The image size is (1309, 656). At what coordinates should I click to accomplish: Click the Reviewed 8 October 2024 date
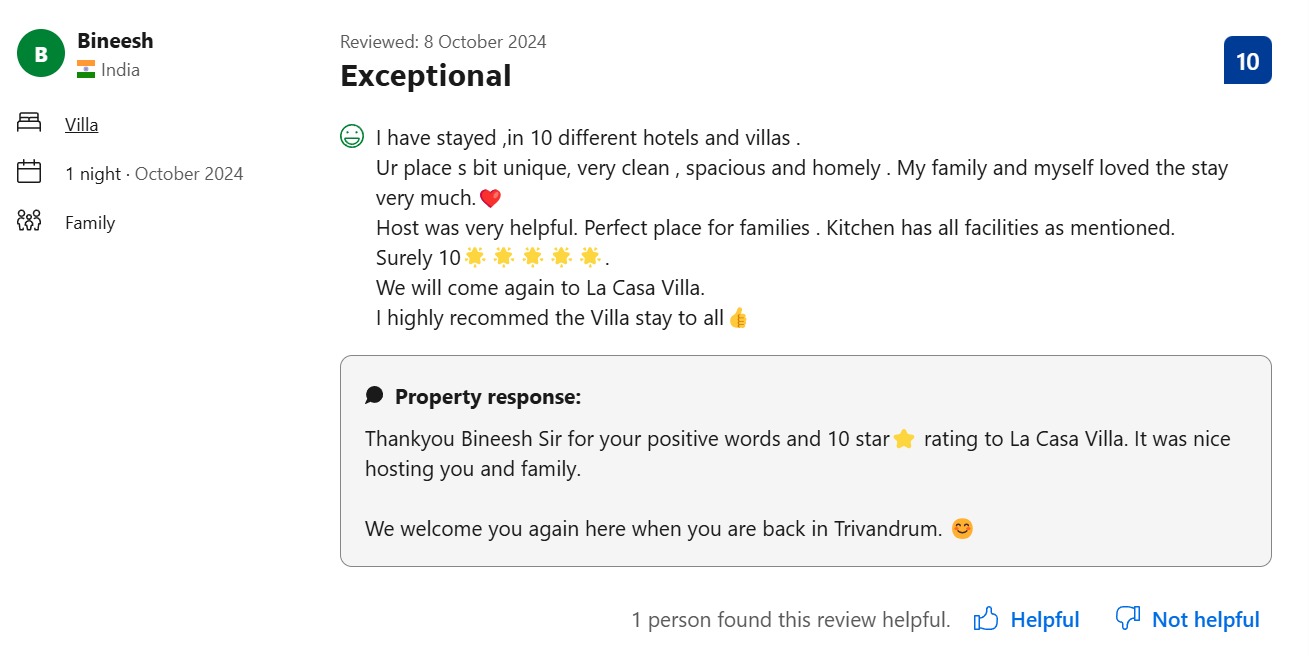pos(443,42)
